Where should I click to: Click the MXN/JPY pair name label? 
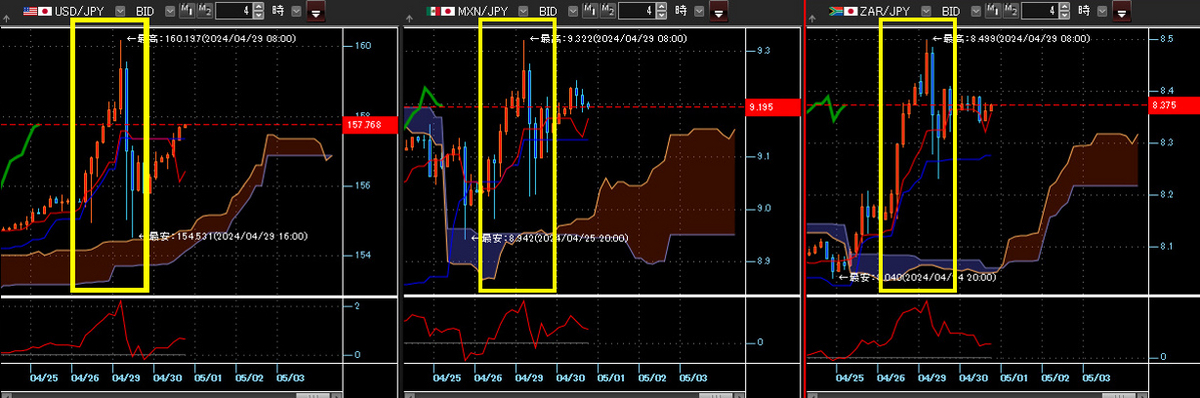(483, 12)
